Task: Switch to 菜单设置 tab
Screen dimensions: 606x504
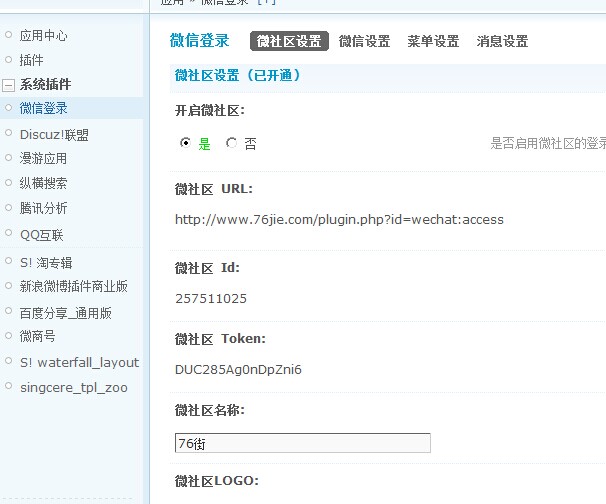Action: [x=433, y=41]
